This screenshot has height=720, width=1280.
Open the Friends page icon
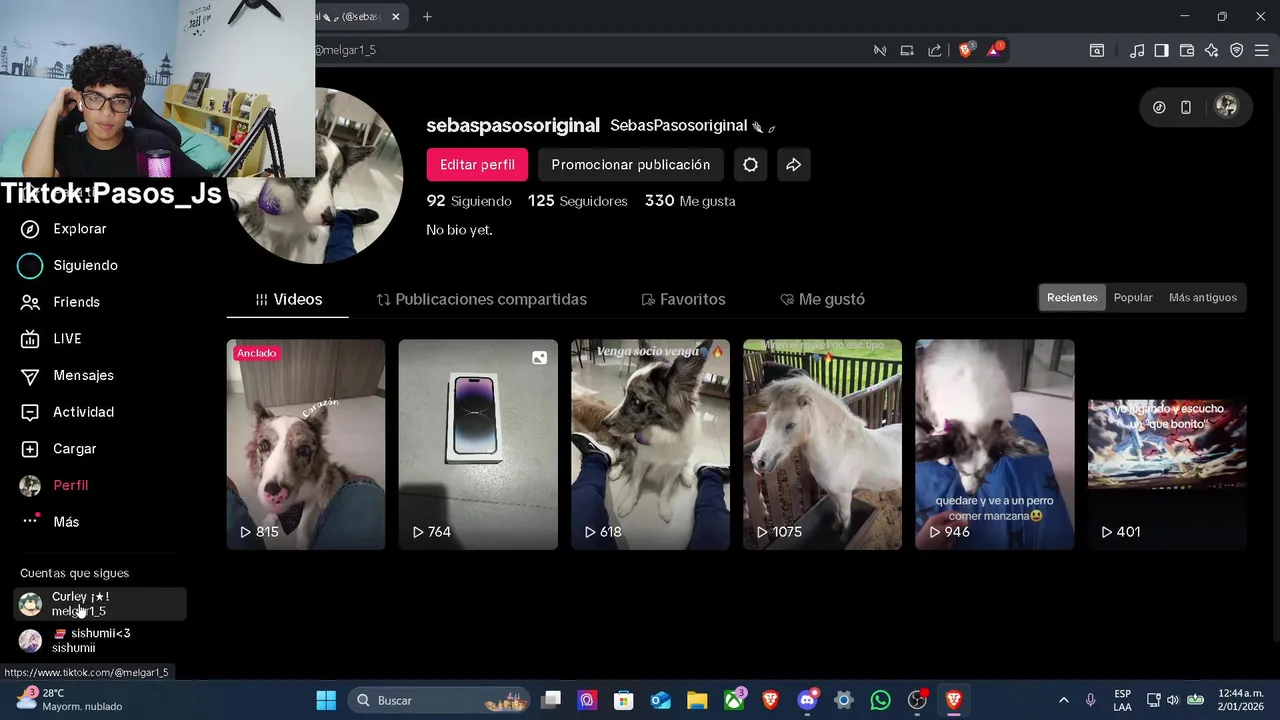click(x=30, y=302)
